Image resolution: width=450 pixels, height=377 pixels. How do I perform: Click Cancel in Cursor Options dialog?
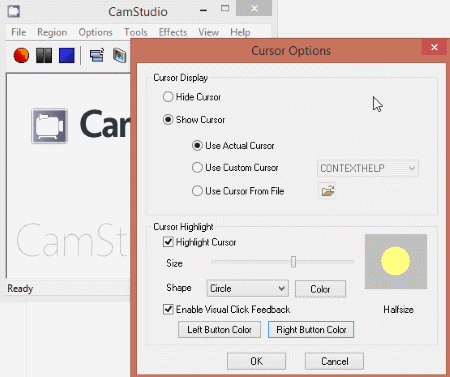pos(334,361)
